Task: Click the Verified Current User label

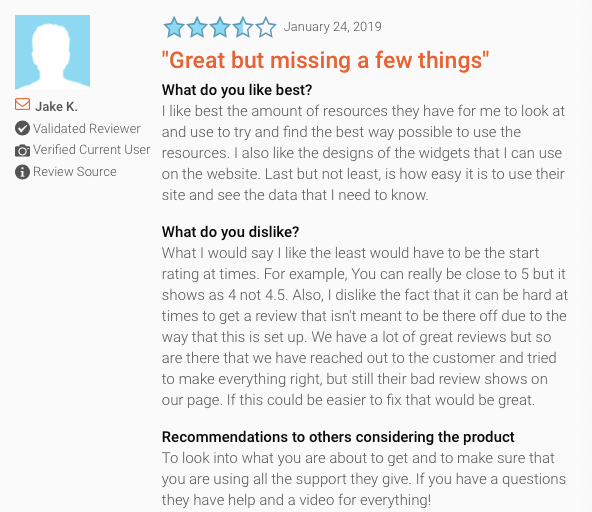Action: point(92,150)
